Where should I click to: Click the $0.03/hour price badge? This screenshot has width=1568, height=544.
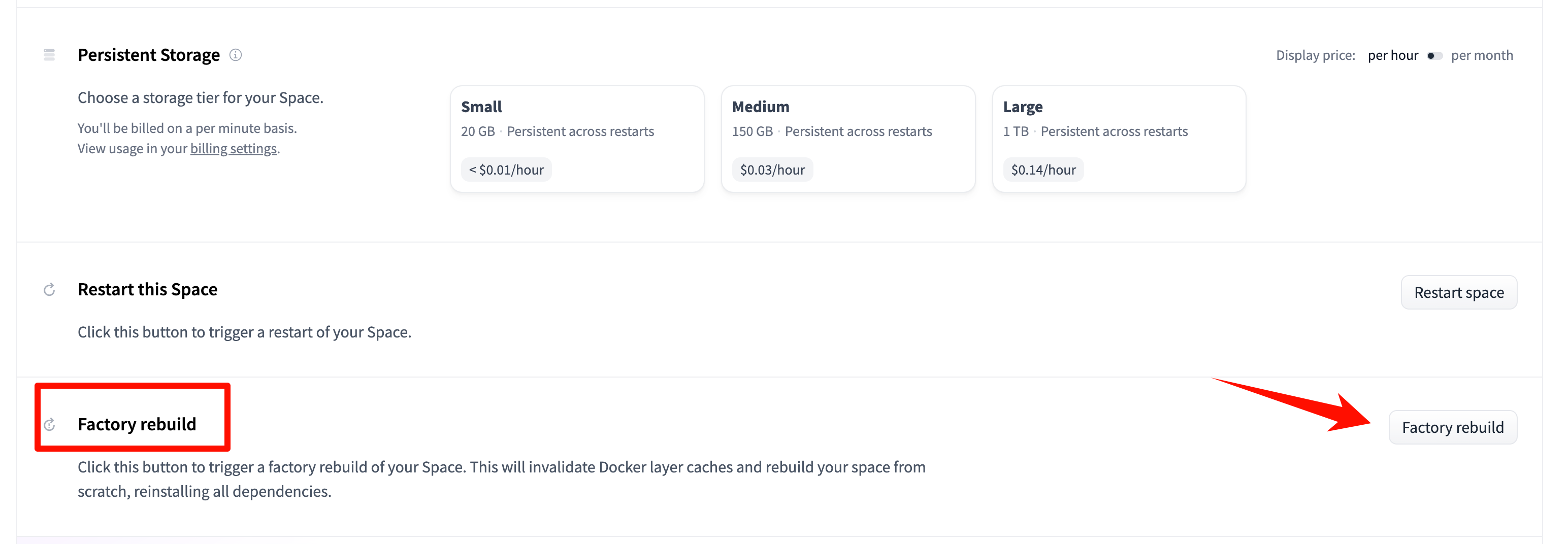[x=772, y=170]
